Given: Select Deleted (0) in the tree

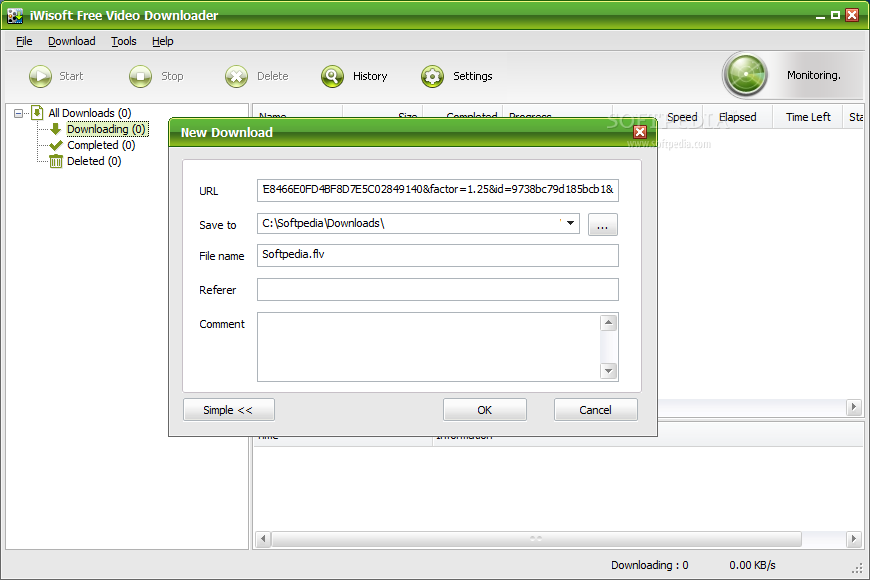Looking at the screenshot, I should coord(94,162).
